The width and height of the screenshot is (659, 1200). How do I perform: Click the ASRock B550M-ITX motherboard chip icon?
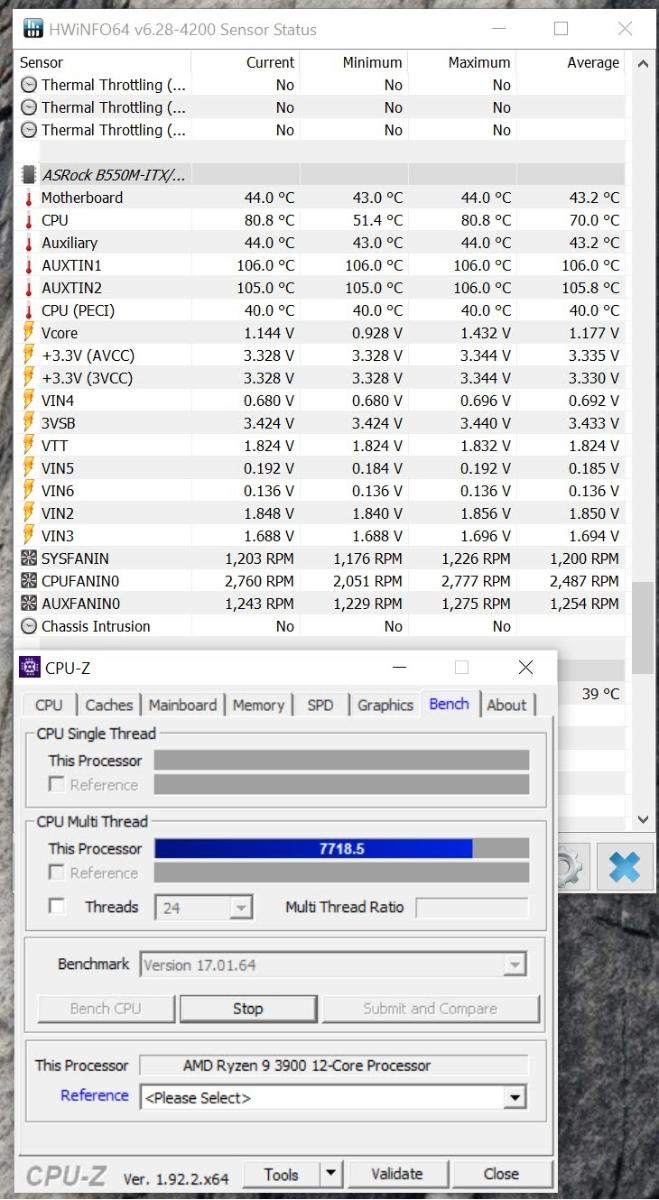(x=28, y=175)
